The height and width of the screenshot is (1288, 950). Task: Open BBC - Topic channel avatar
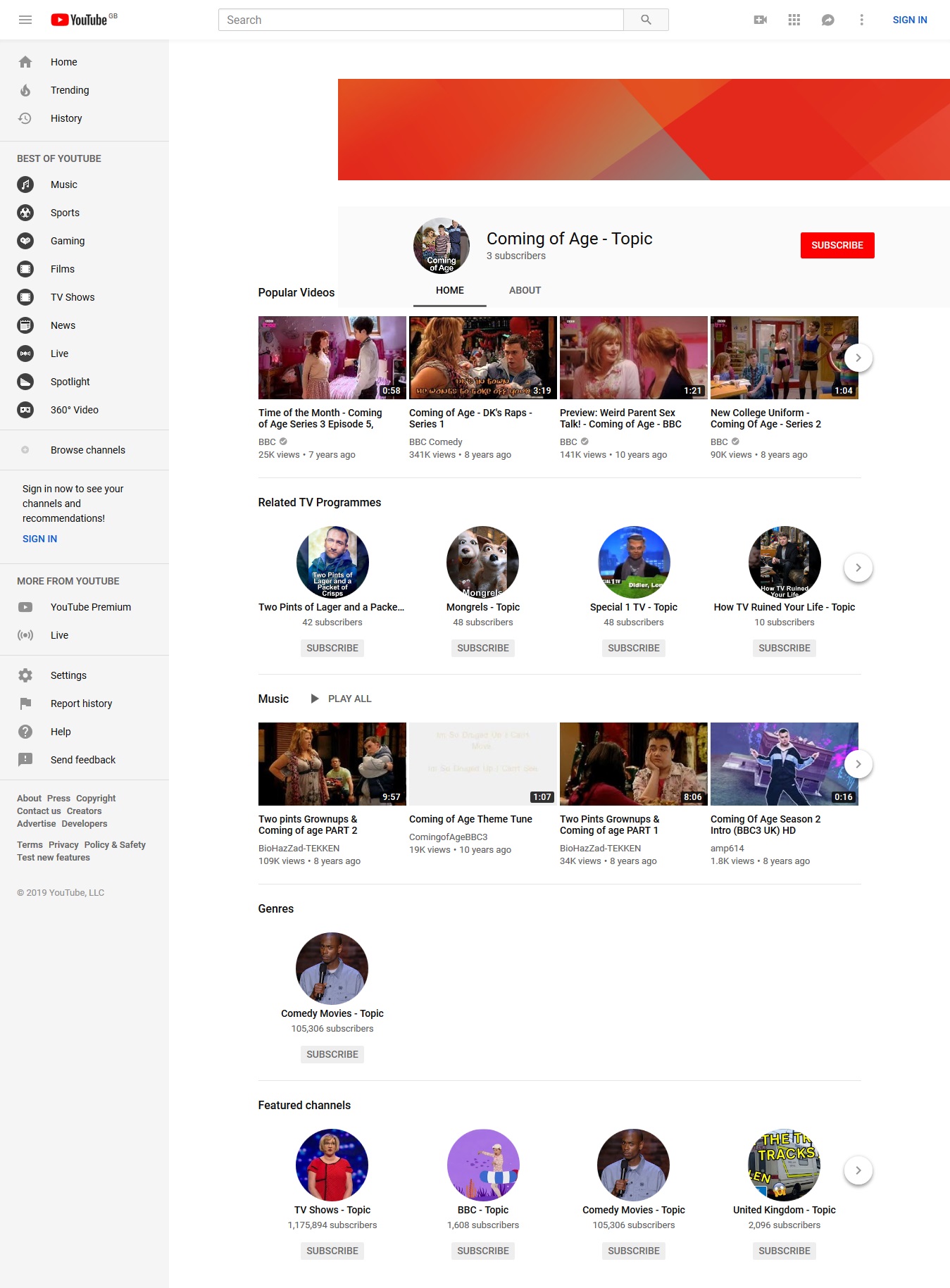483,1165
